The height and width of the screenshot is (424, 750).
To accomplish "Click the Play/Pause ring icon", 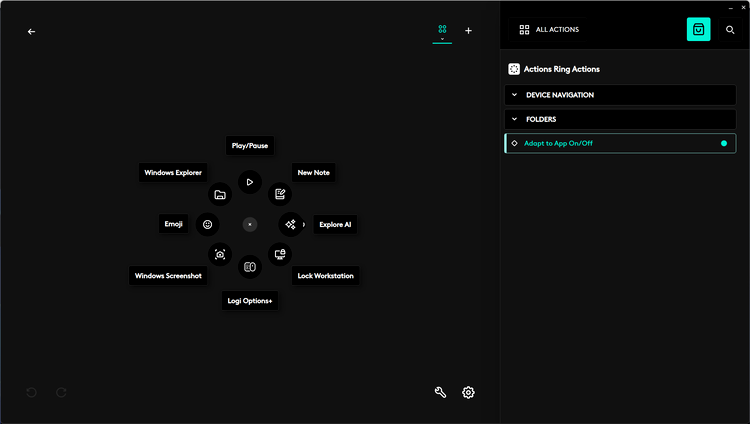I will [250, 182].
